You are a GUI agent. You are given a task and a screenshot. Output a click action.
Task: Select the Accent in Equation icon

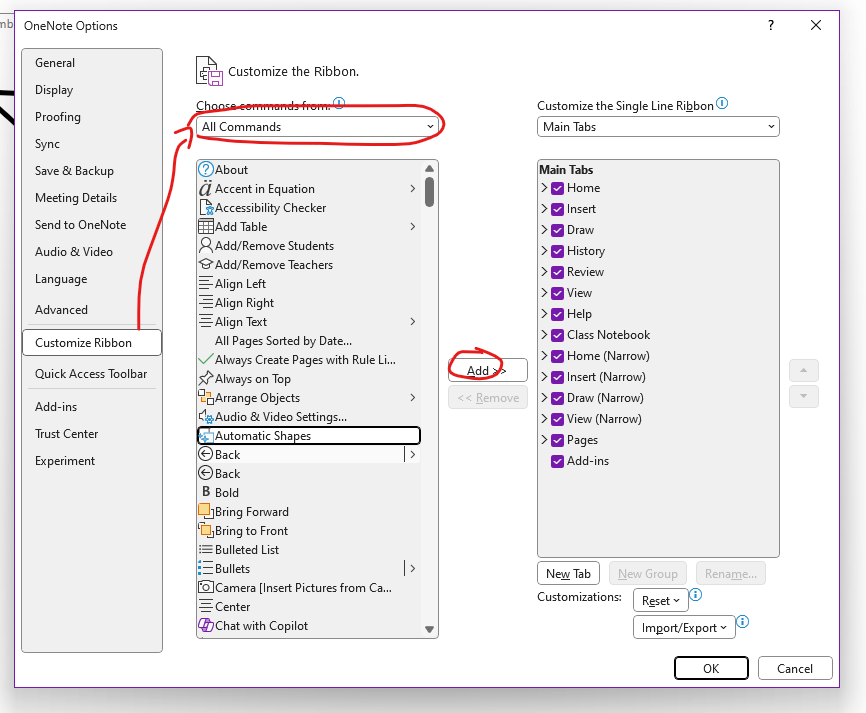[x=205, y=189]
